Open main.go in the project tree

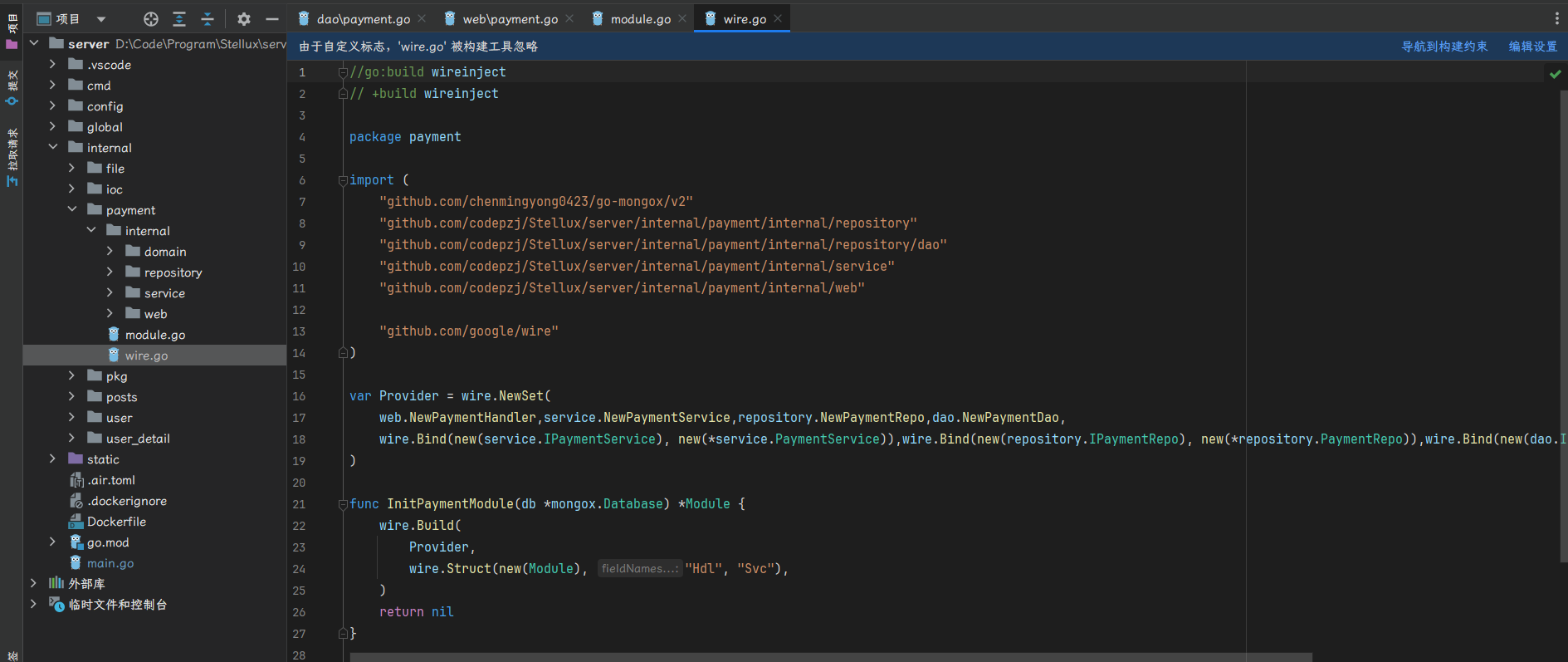pos(110,563)
